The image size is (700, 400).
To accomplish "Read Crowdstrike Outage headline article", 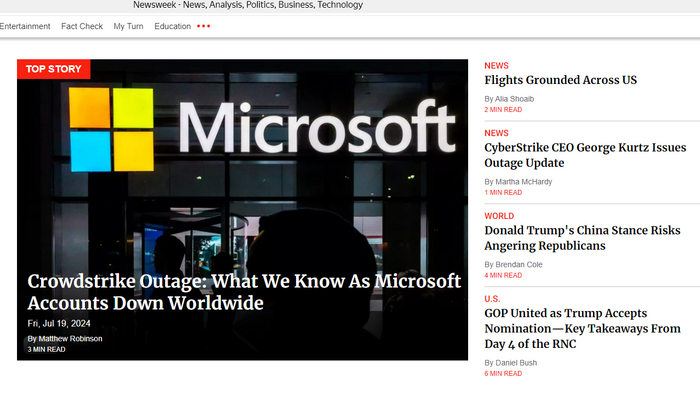I will pos(244,292).
